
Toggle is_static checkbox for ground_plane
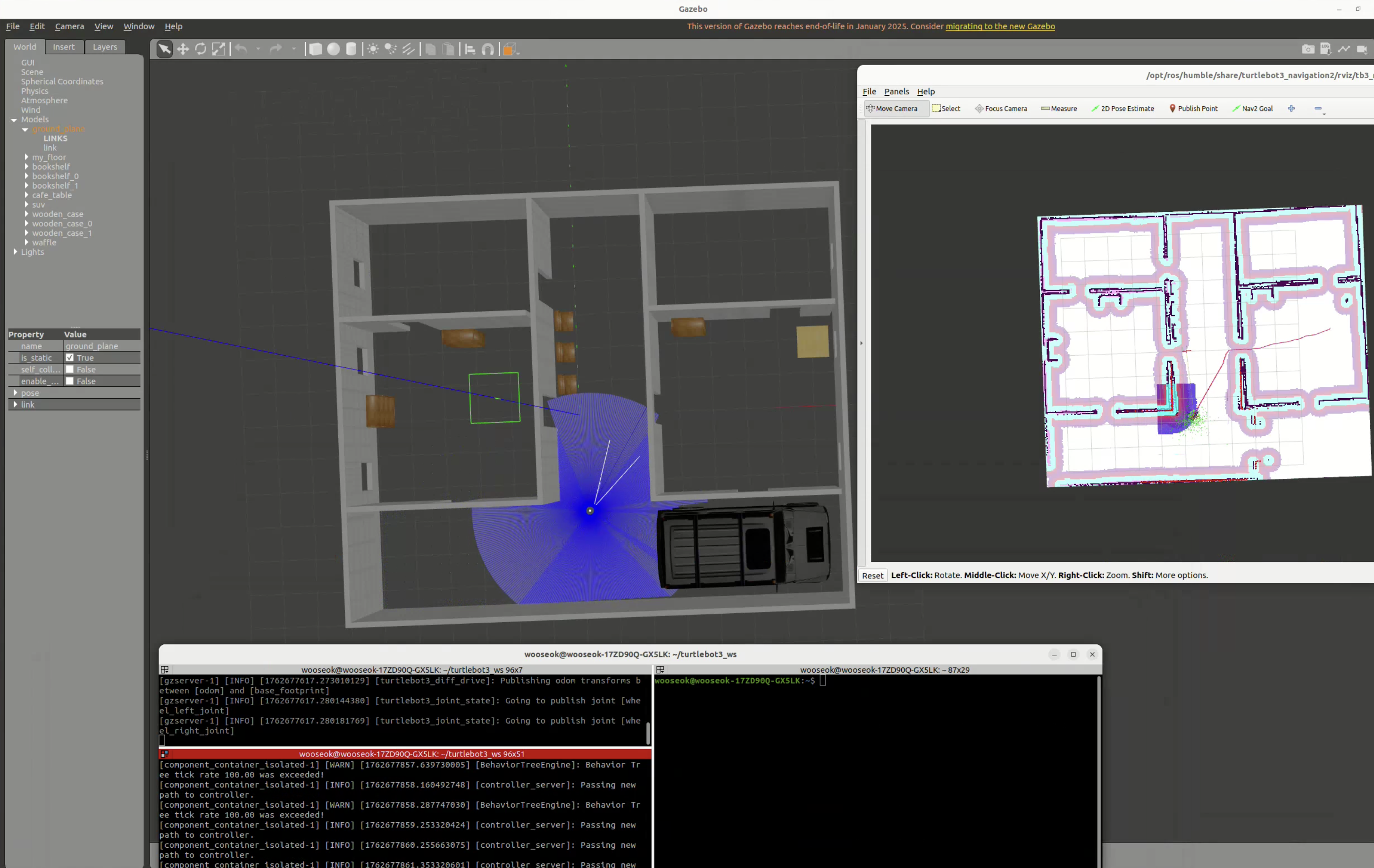click(x=70, y=358)
